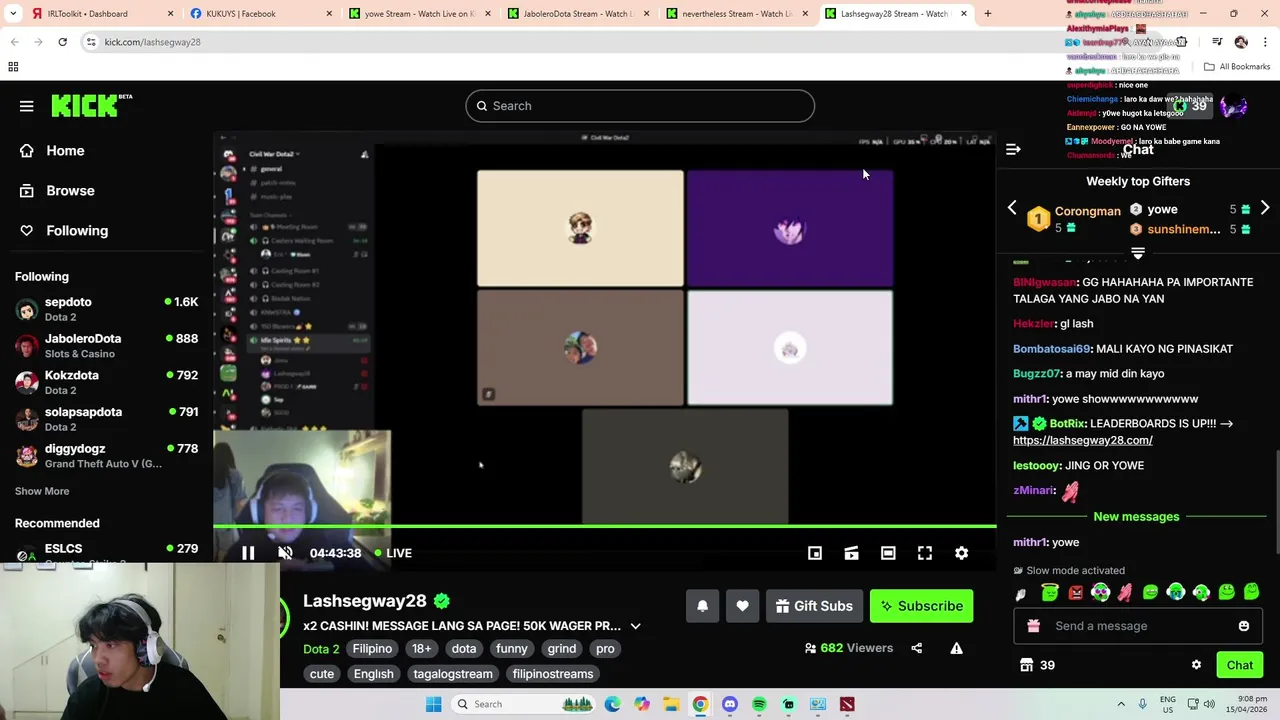The height and width of the screenshot is (720, 1280).
Task: Open Home in the sidebar
Action: [x=65, y=150]
